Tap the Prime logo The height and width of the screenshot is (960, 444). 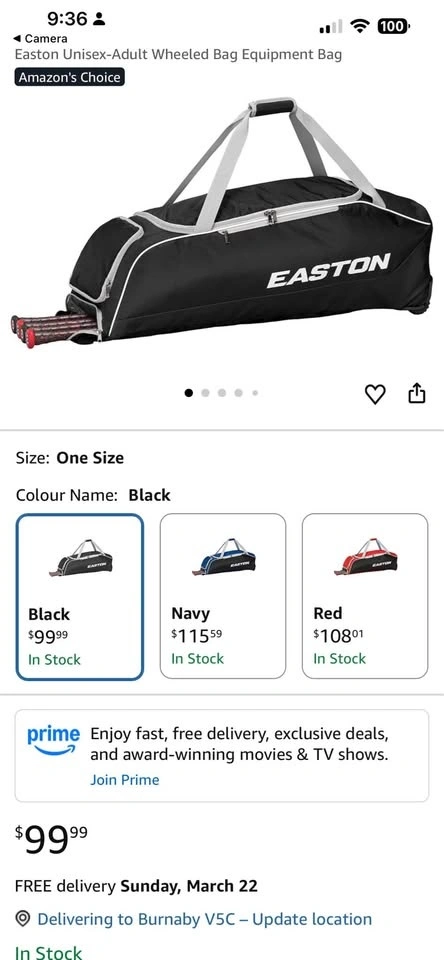pos(53,740)
